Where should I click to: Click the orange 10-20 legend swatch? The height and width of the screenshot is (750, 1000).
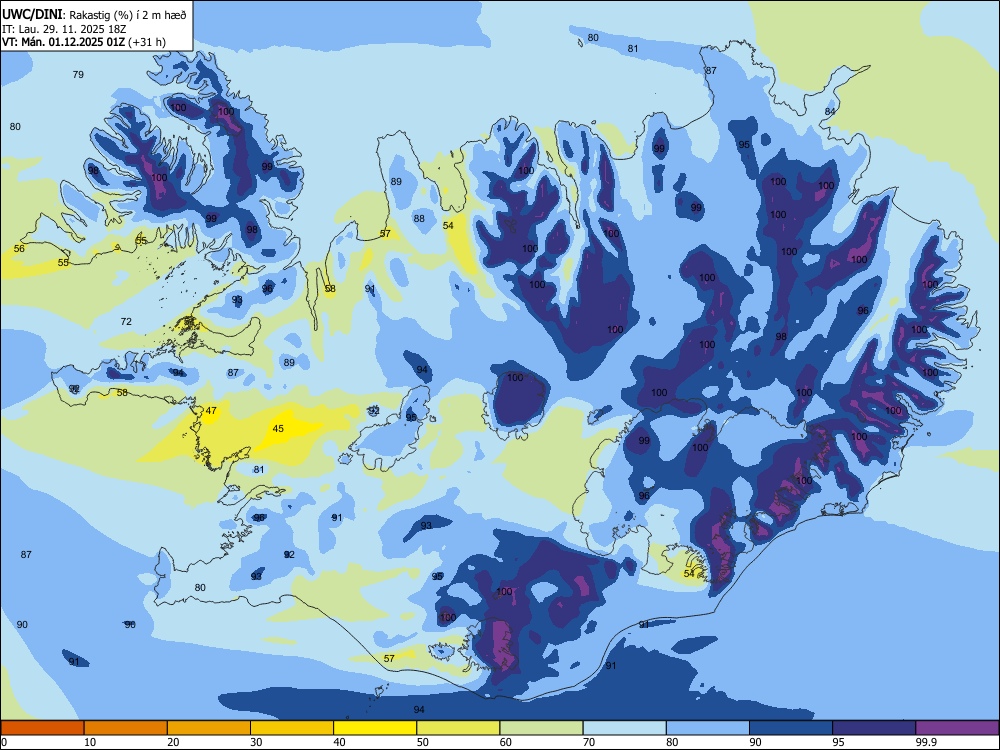[x=126, y=728]
